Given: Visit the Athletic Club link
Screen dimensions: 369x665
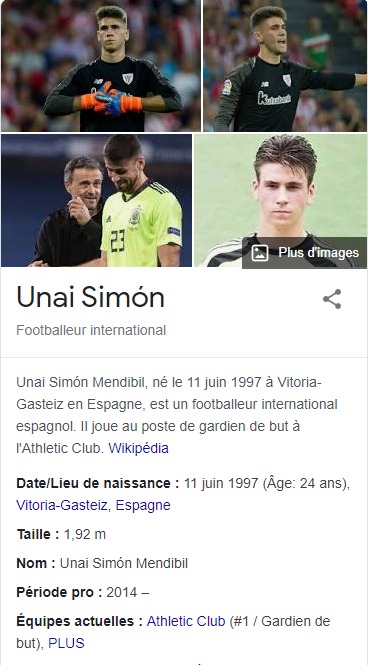Looking at the screenshot, I should 186,621.
